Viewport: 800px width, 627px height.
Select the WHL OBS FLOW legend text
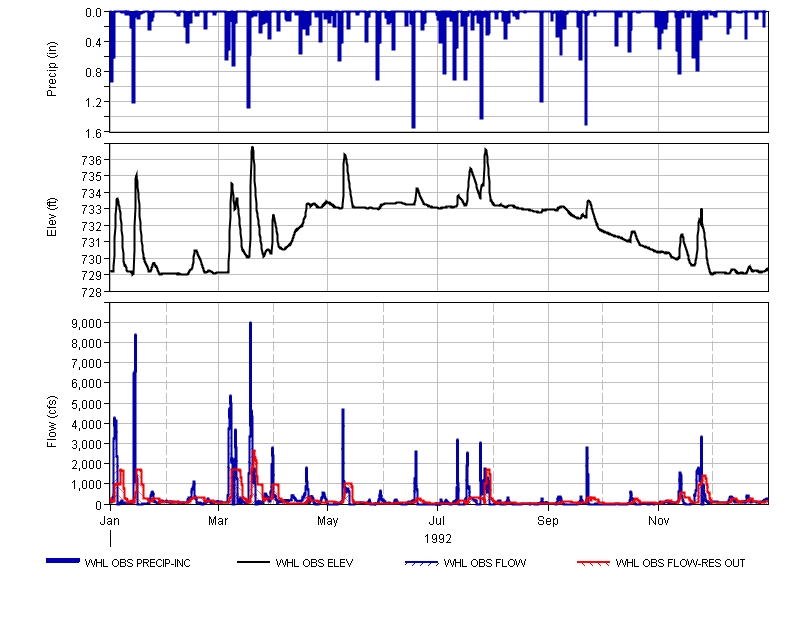point(484,563)
